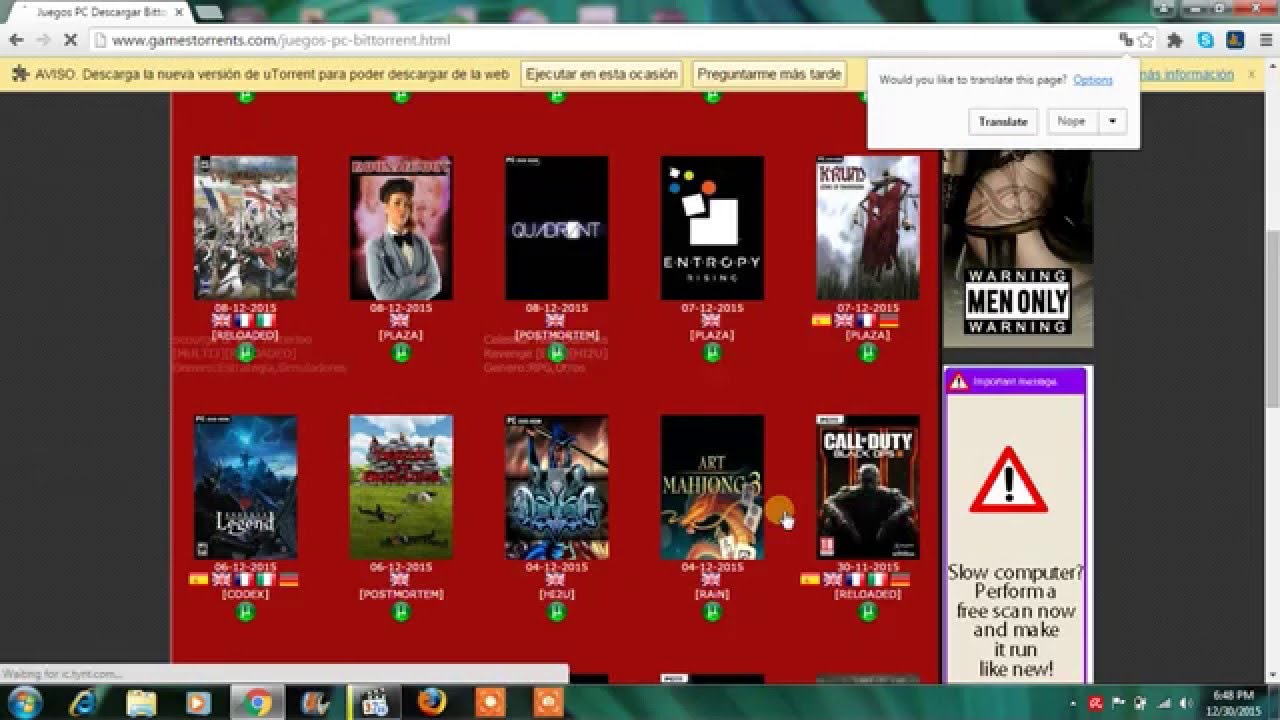Click the green download icon under Krum
1280x720 pixels.
coord(868,352)
